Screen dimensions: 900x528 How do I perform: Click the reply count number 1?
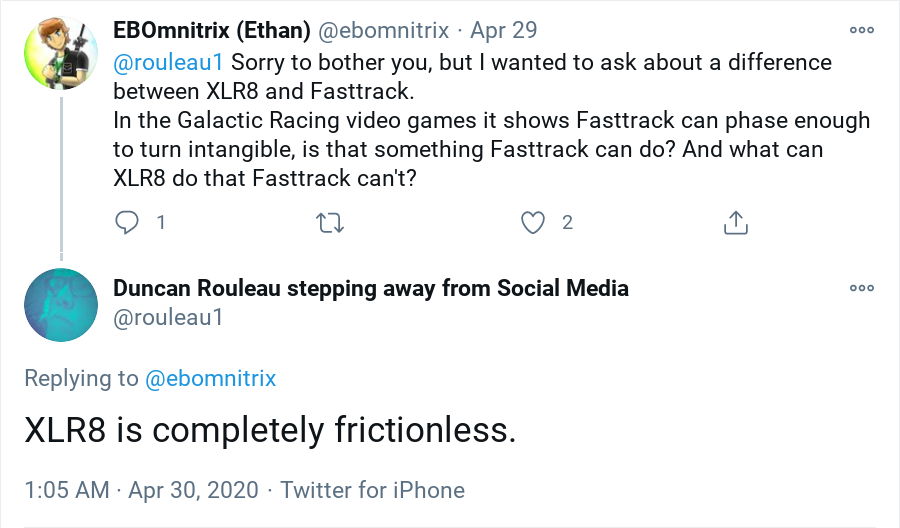[160, 222]
